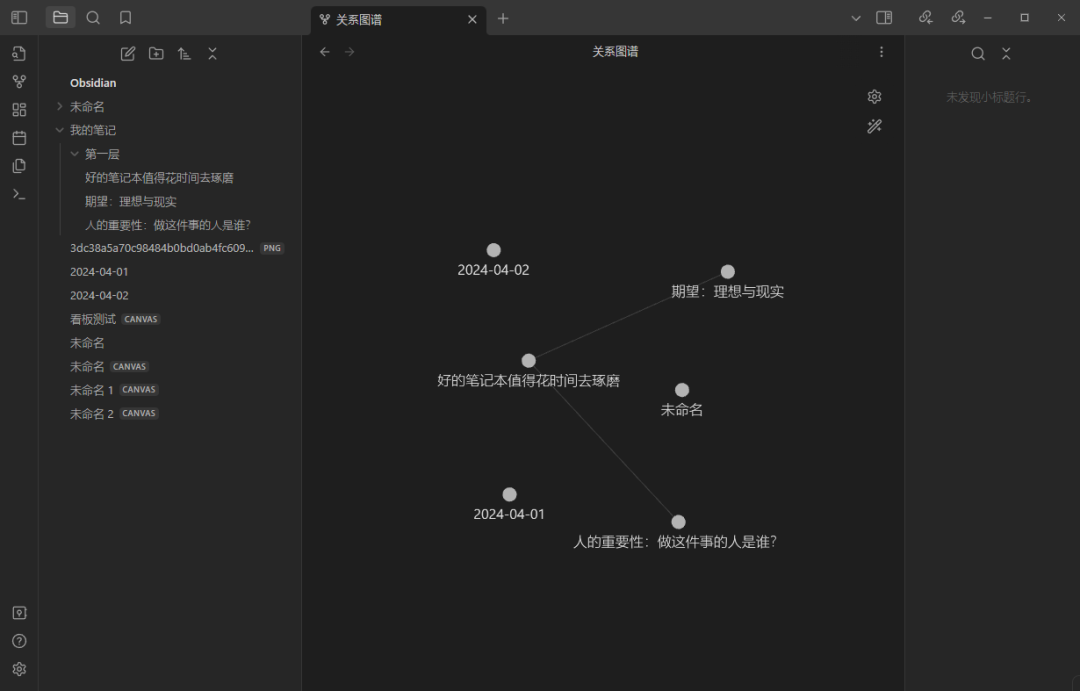Change file sort order
Image resolution: width=1080 pixels, height=691 pixels.
[184, 53]
